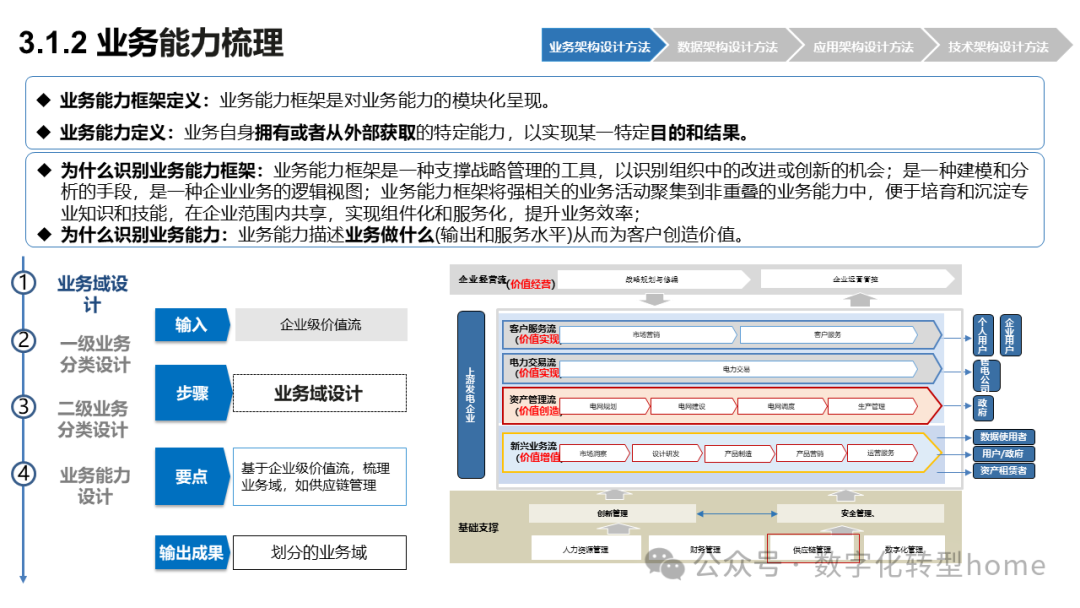Click the slide title 3.1.2 业务能力梳理

[151, 43]
